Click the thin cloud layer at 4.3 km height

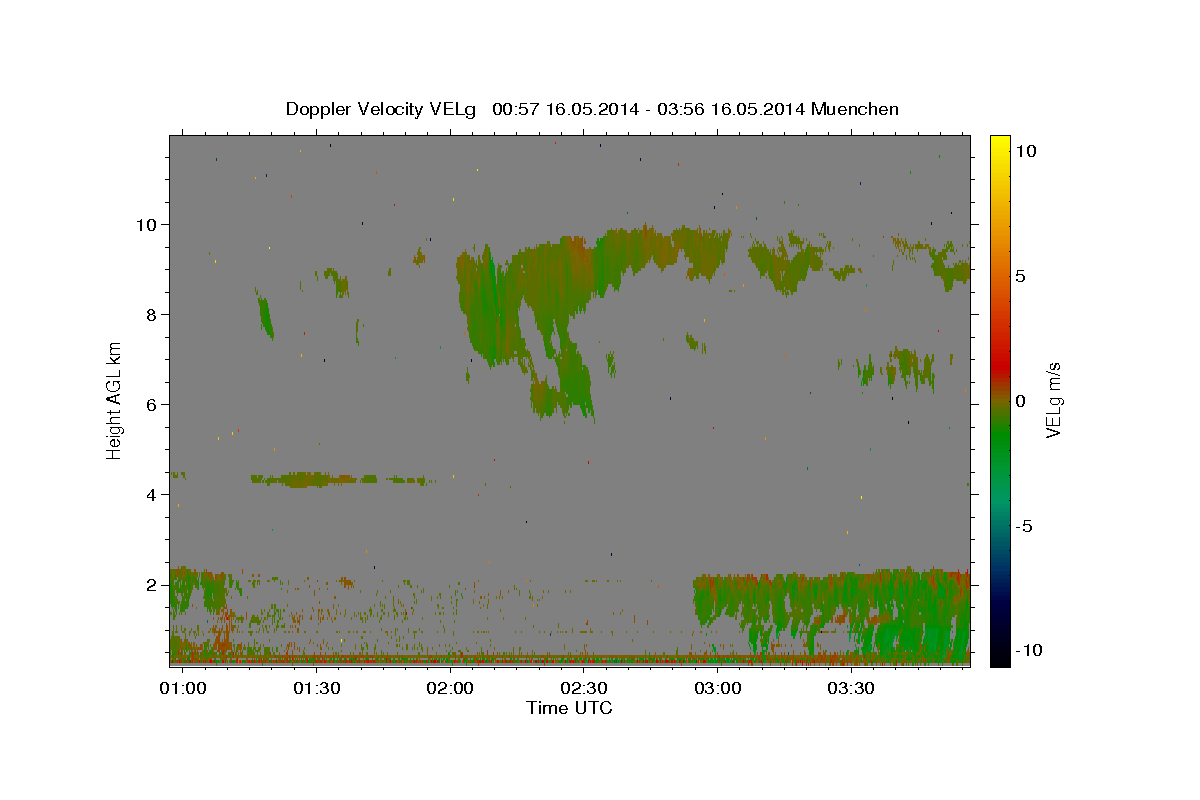[340, 480]
